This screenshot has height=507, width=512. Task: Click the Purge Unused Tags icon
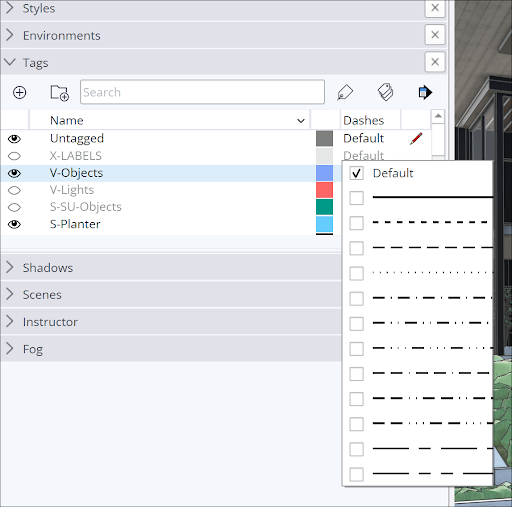(385, 92)
